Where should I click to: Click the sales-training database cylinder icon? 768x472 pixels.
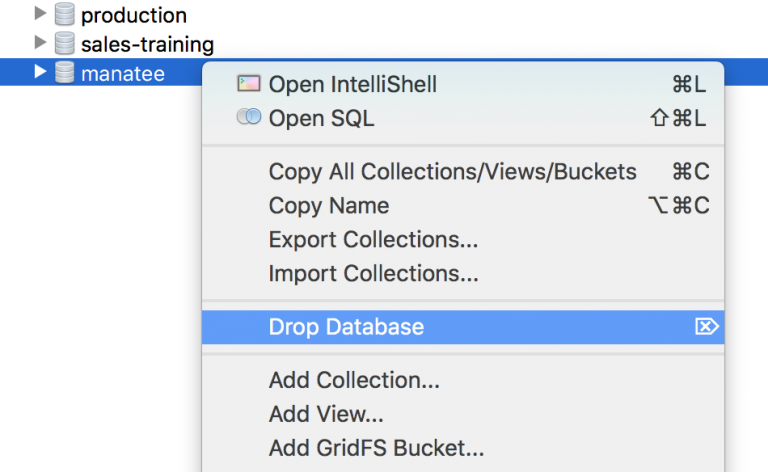[65, 44]
